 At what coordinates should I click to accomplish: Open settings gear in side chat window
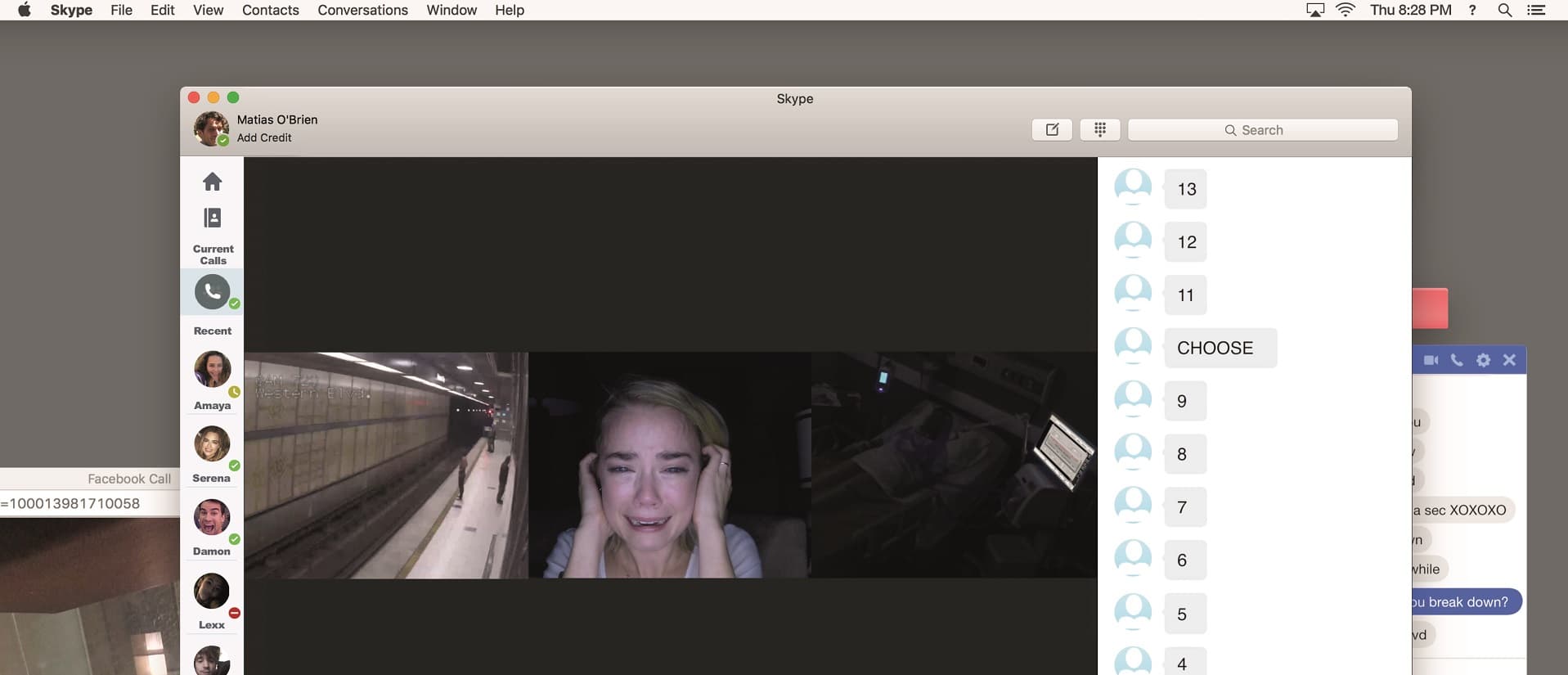(x=1483, y=360)
